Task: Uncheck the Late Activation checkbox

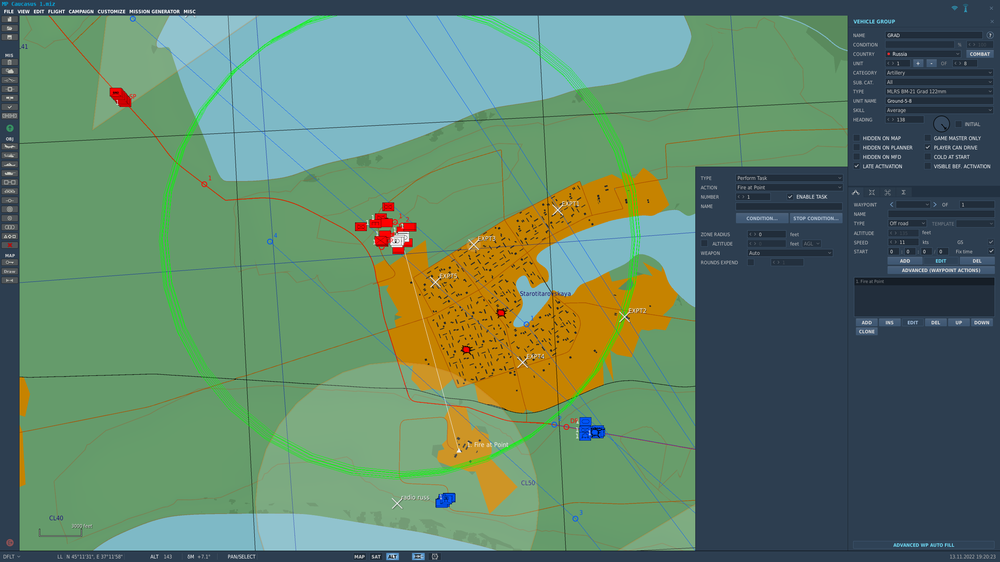Action: (857, 166)
